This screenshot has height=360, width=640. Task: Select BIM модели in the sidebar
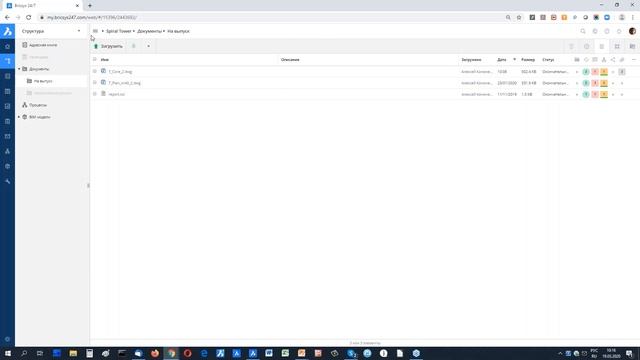pos(39,117)
